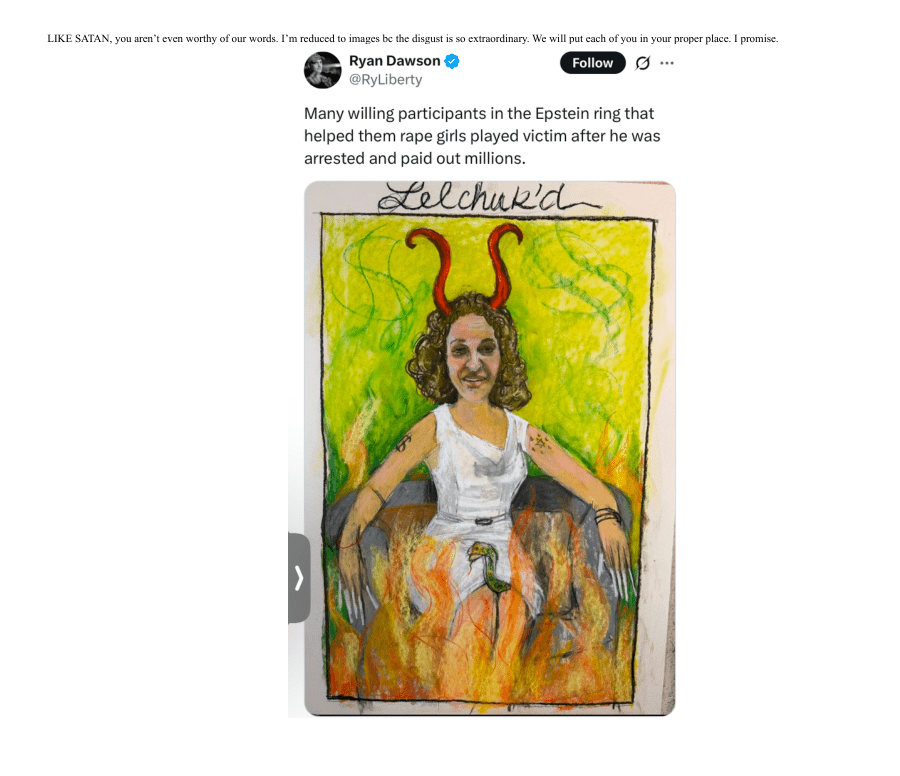Click the blue verified checkmark badge

tap(452, 61)
